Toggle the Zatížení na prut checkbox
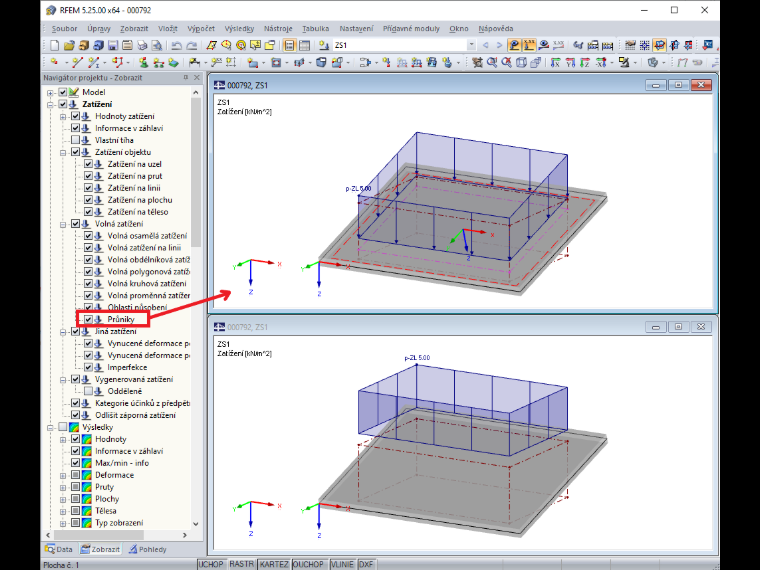 point(88,176)
